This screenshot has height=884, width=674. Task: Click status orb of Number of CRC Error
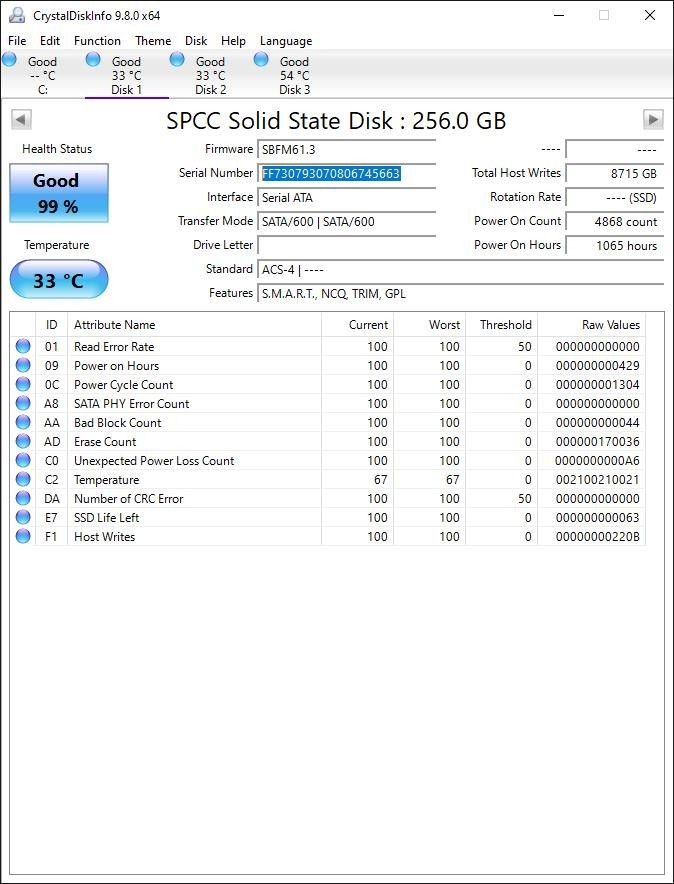point(23,498)
